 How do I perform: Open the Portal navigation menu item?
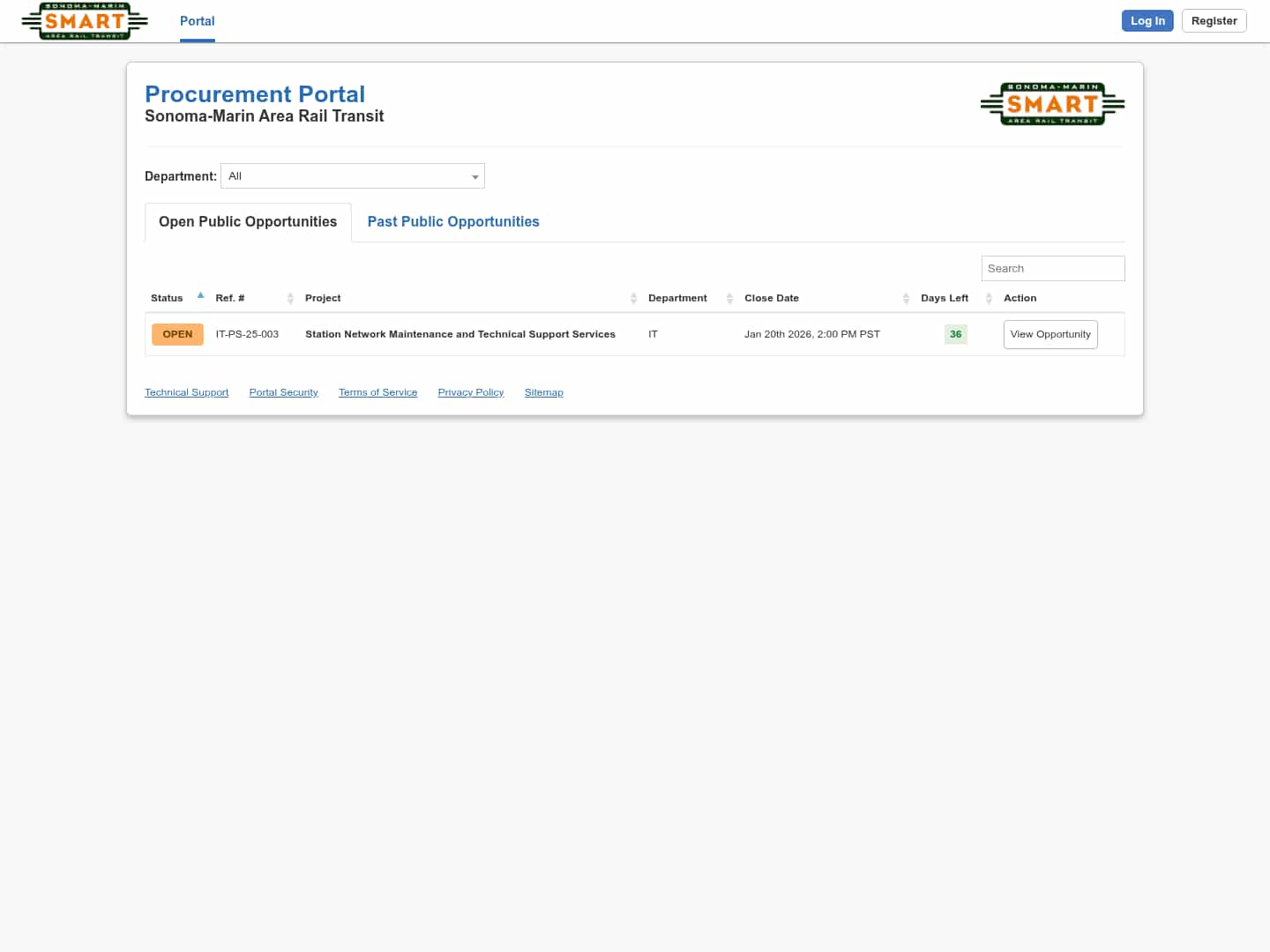click(x=197, y=20)
